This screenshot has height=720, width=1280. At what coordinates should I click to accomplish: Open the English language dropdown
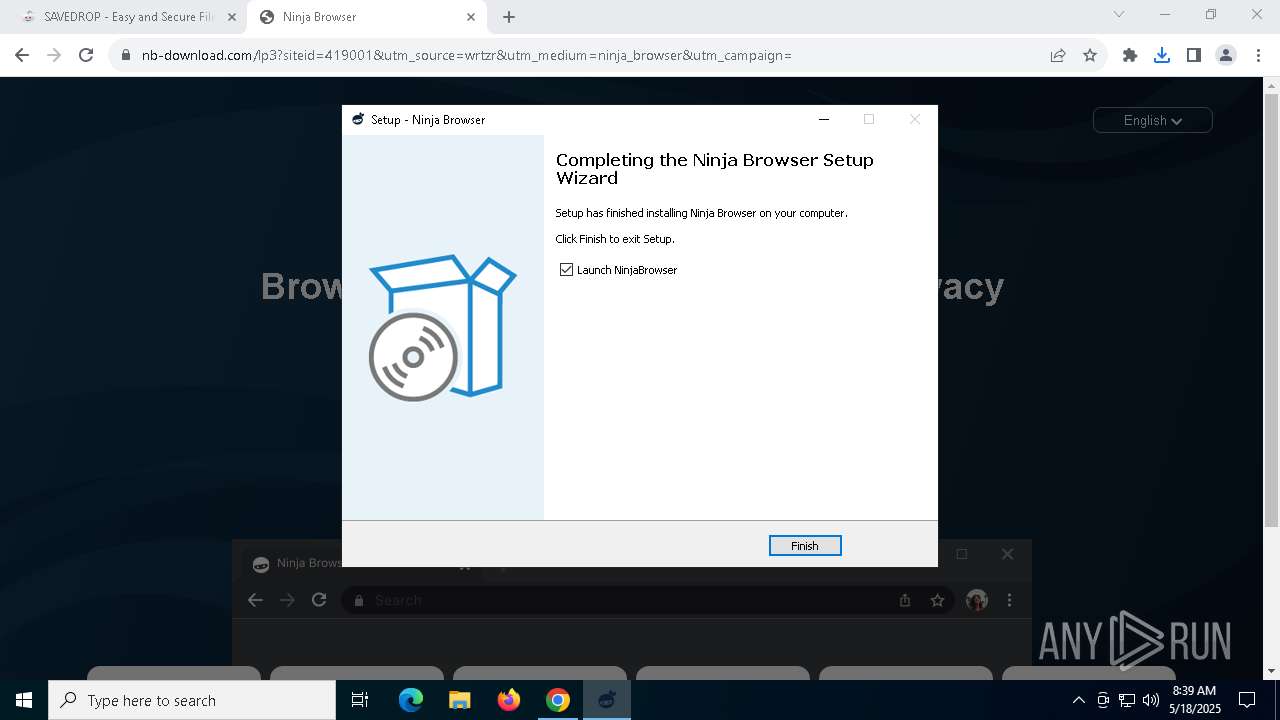tap(1152, 120)
